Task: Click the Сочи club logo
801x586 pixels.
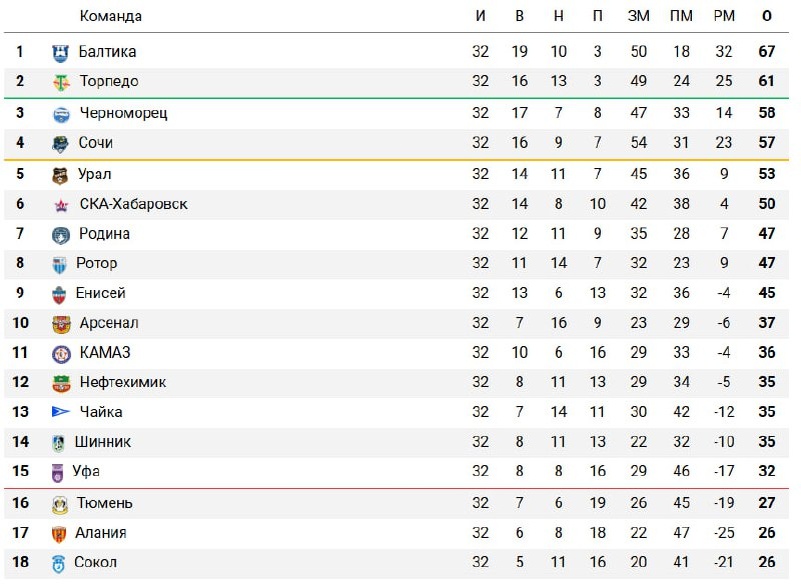Action: click(x=61, y=144)
